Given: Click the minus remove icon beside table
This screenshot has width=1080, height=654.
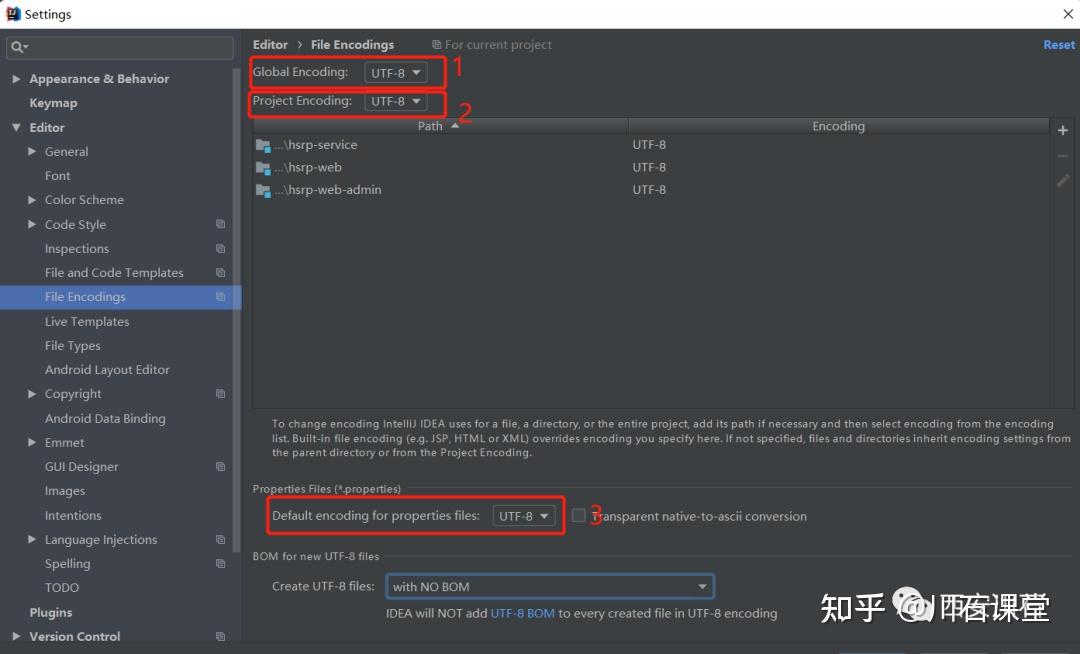Looking at the screenshot, I should coord(1063,156).
